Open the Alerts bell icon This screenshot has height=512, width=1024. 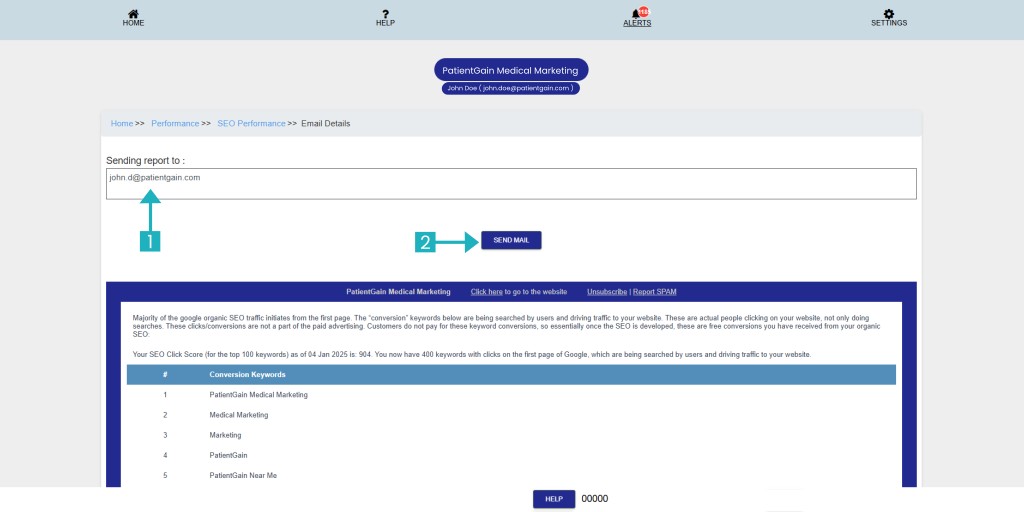(x=636, y=14)
